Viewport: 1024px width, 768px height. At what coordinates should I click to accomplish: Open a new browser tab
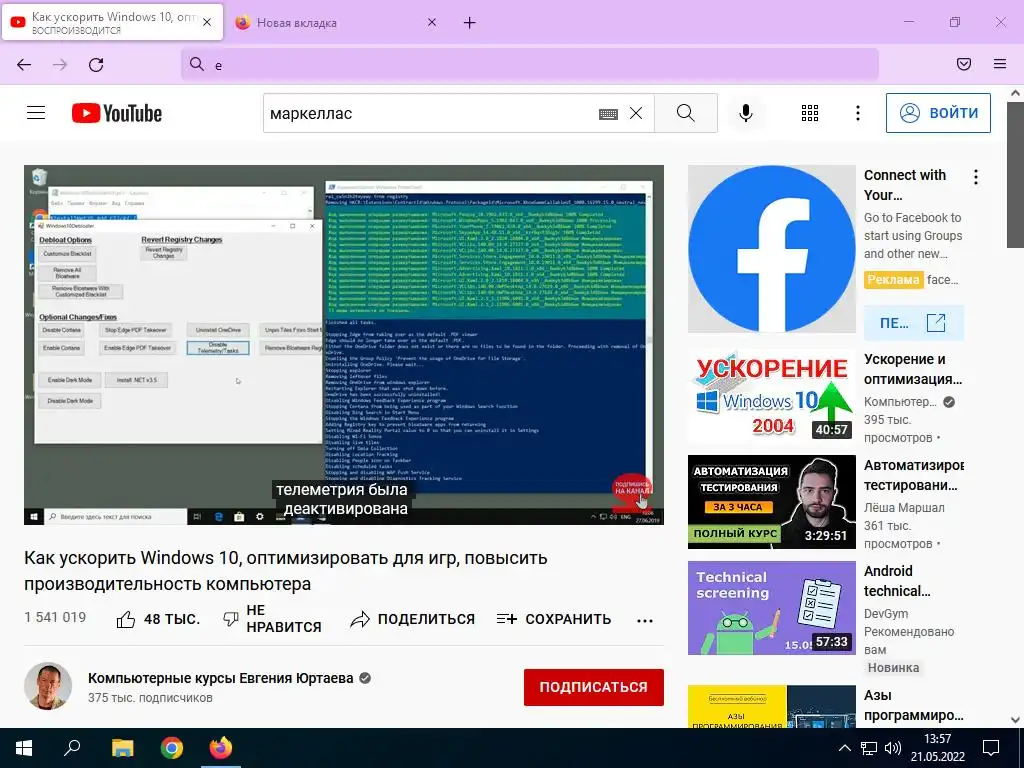click(470, 23)
